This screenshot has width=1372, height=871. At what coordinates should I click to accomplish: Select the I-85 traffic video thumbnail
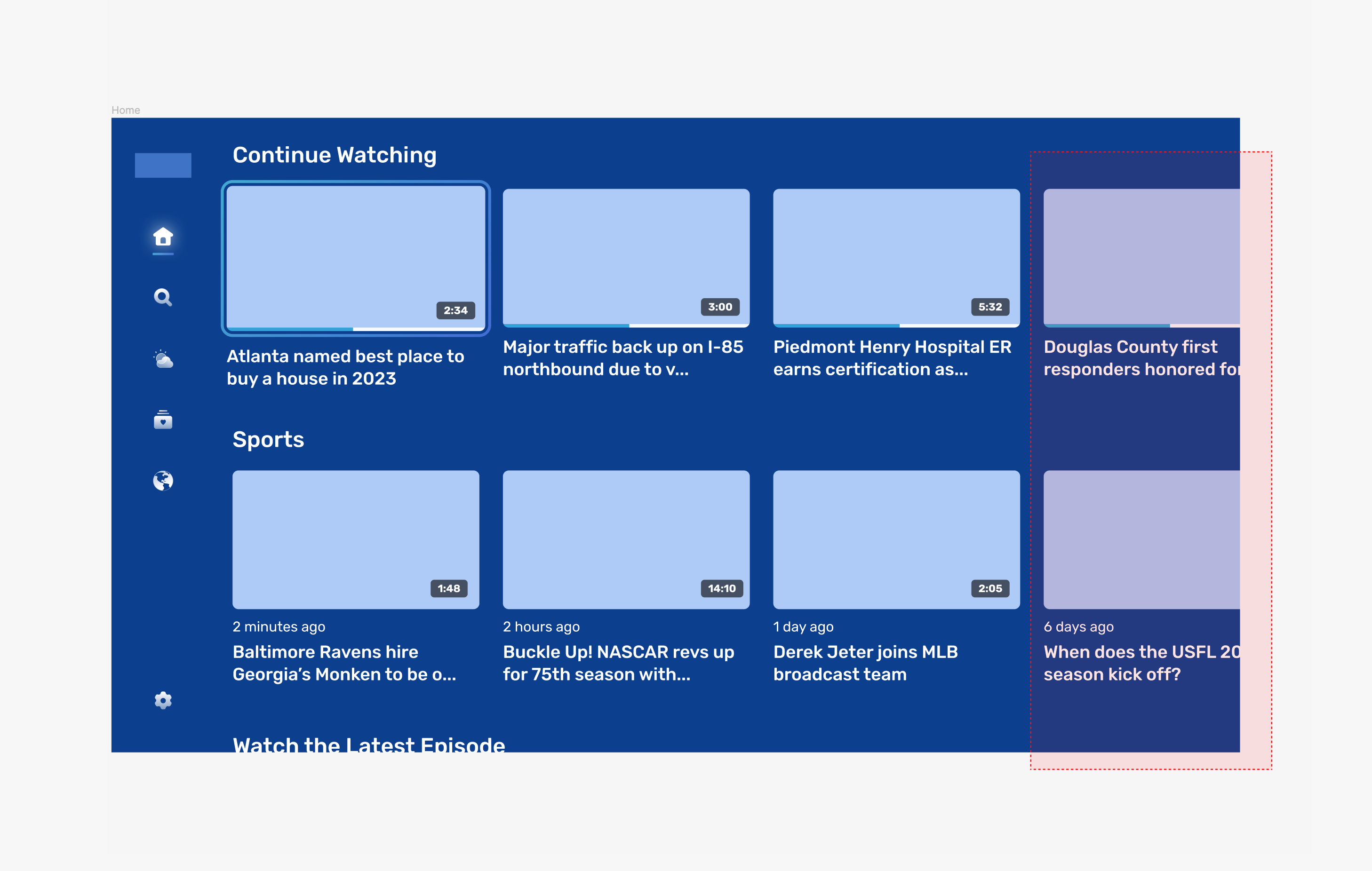pos(626,258)
